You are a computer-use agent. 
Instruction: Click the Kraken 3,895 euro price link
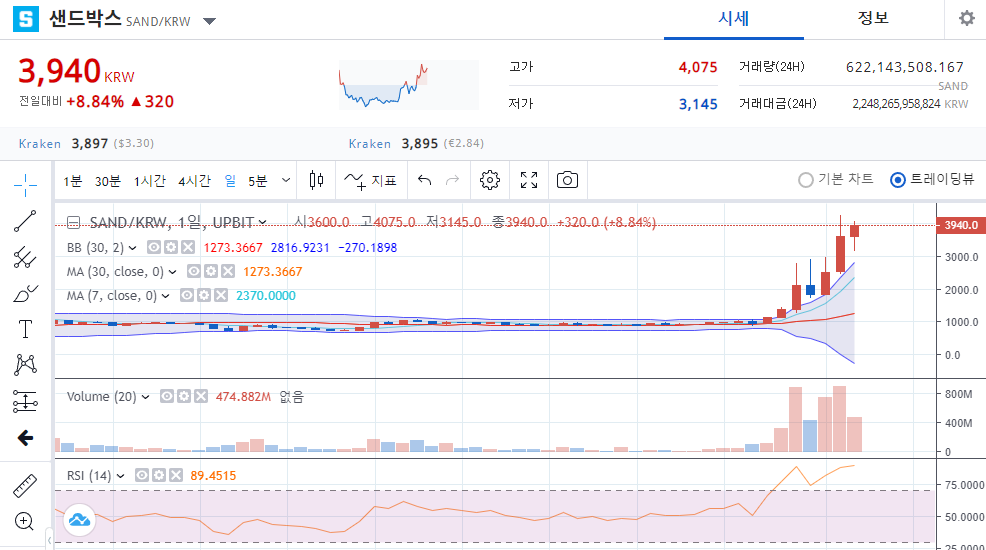[416, 143]
